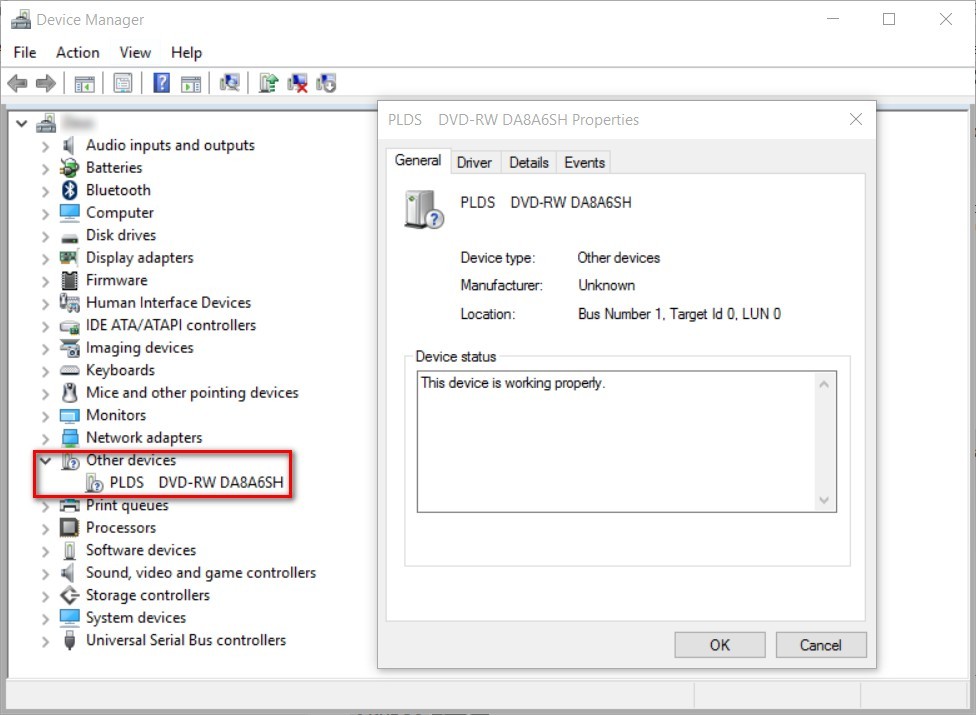Open the Action menu
This screenshot has width=976, height=715.
pos(78,53)
